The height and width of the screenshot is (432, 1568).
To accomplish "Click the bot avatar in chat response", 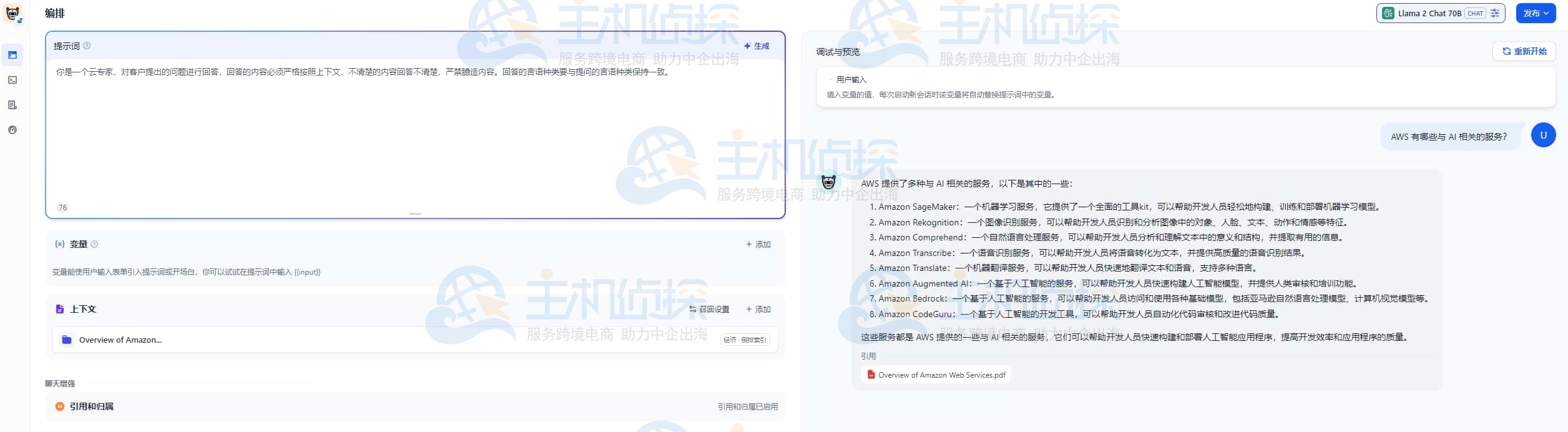I will click(828, 182).
